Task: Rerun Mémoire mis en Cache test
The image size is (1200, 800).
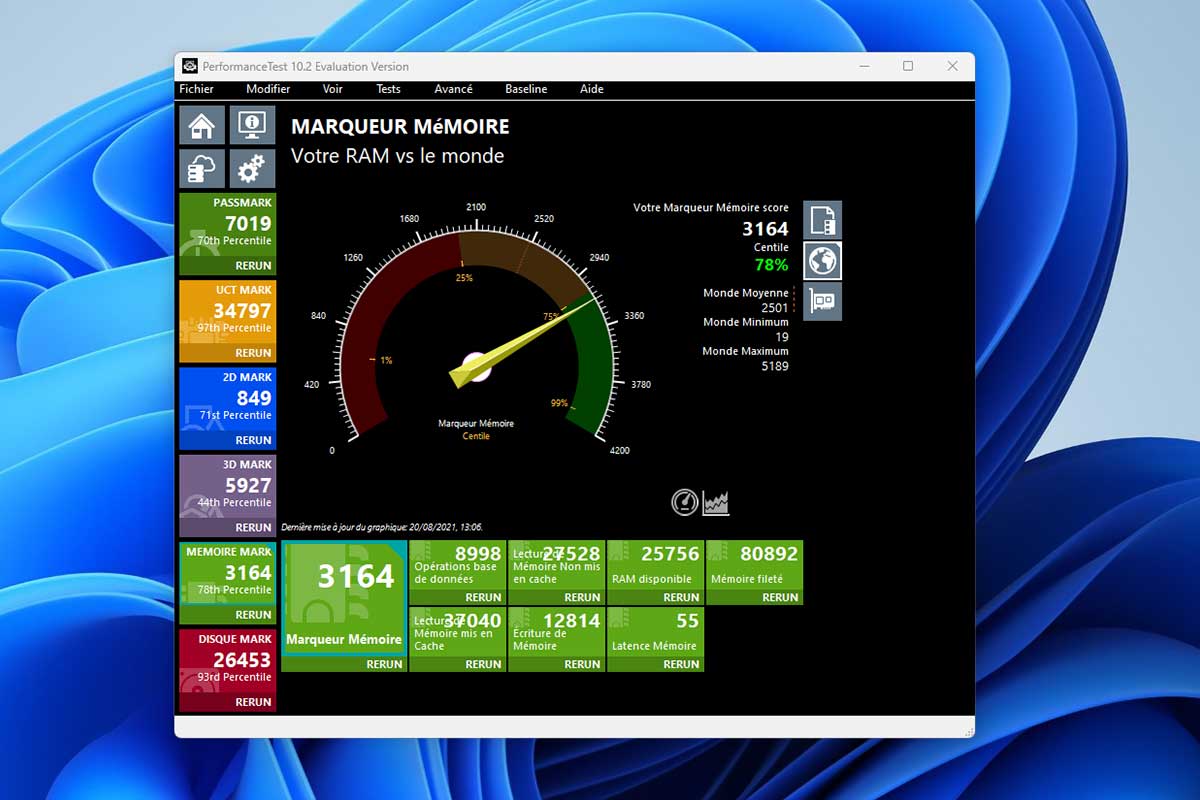Action: click(484, 664)
